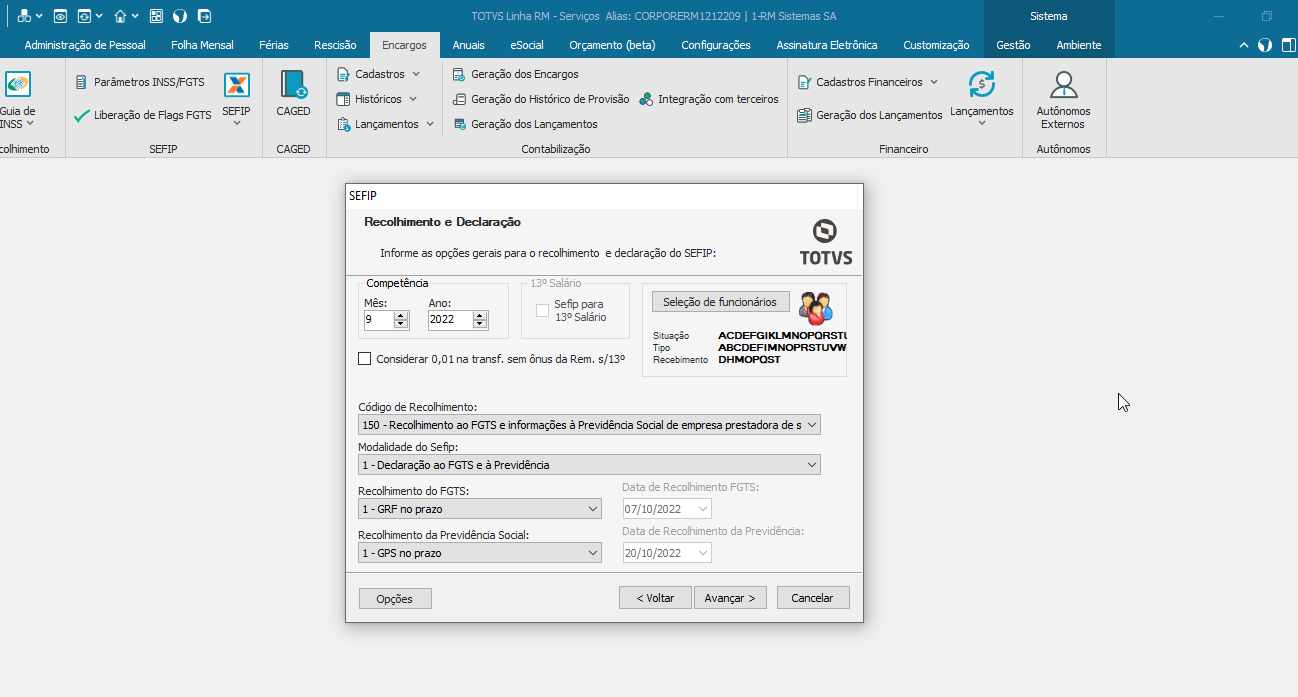Expand the Históricos ribbon dropdown
The height and width of the screenshot is (697, 1298).
click(x=413, y=99)
